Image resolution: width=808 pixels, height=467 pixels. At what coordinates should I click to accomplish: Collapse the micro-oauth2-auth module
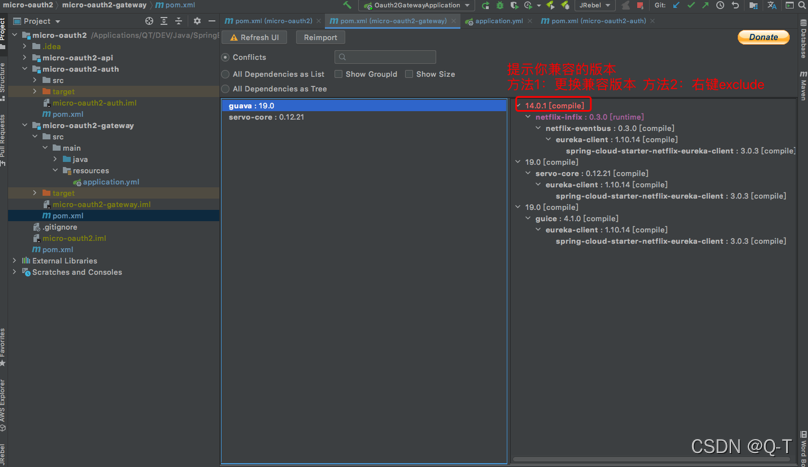click(x=25, y=69)
